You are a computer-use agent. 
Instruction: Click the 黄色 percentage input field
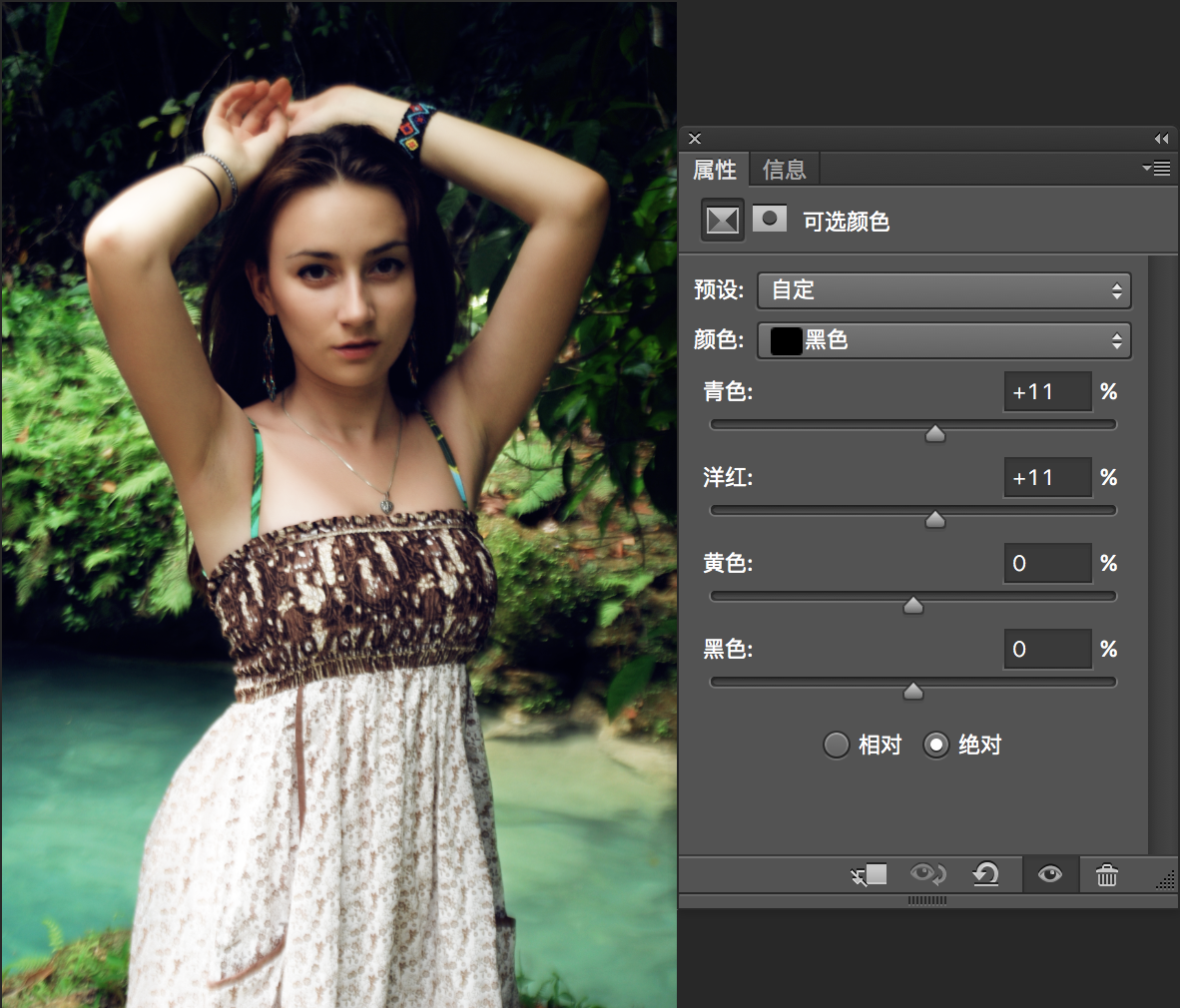coord(1047,563)
